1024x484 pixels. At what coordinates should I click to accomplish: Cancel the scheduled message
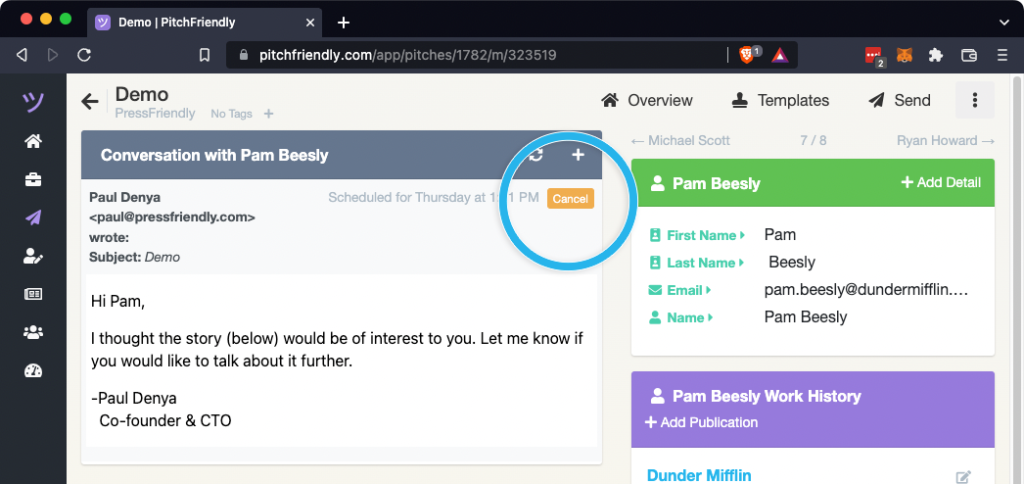coord(570,199)
